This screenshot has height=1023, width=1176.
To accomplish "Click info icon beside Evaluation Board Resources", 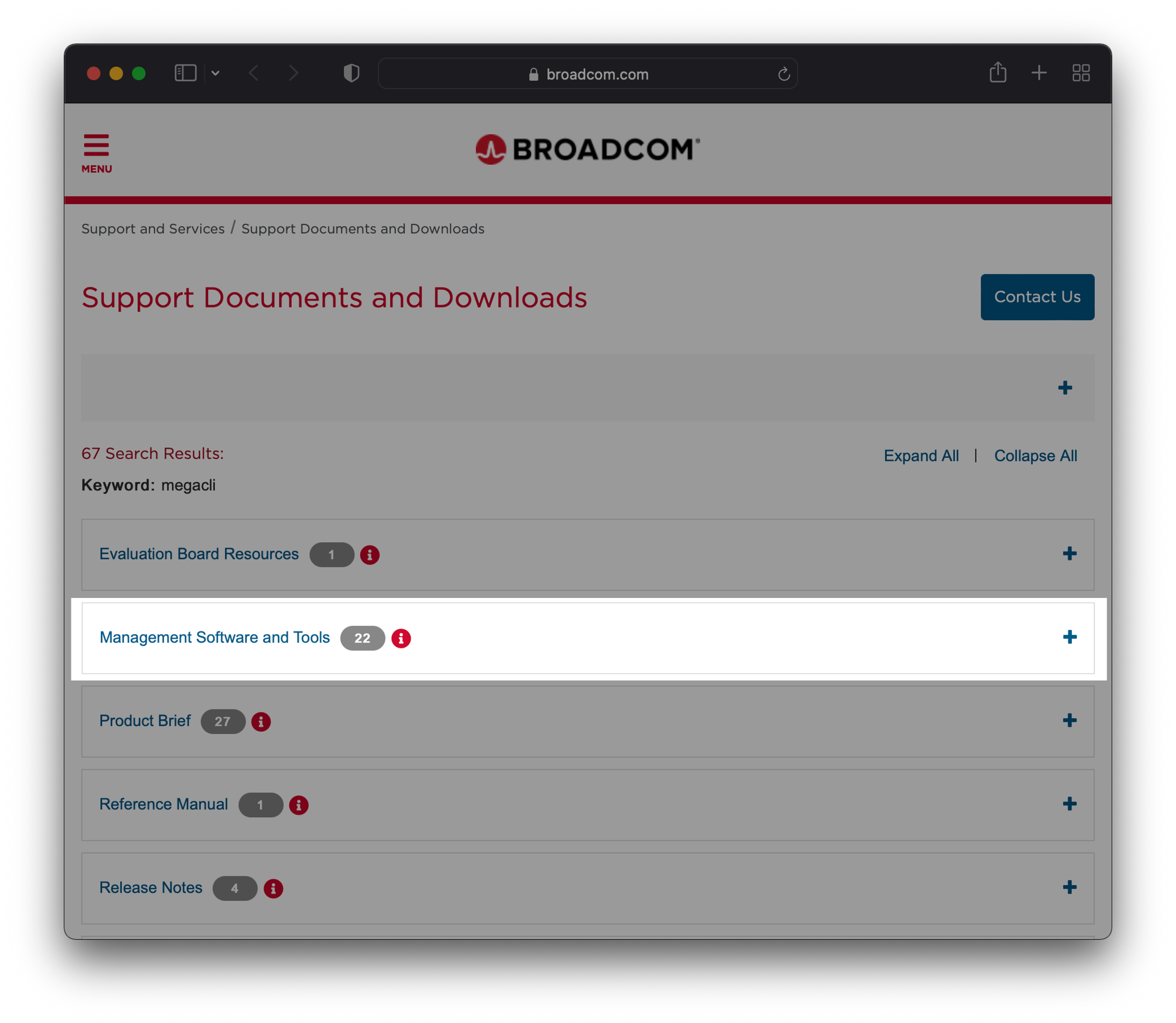I will (x=369, y=555).
